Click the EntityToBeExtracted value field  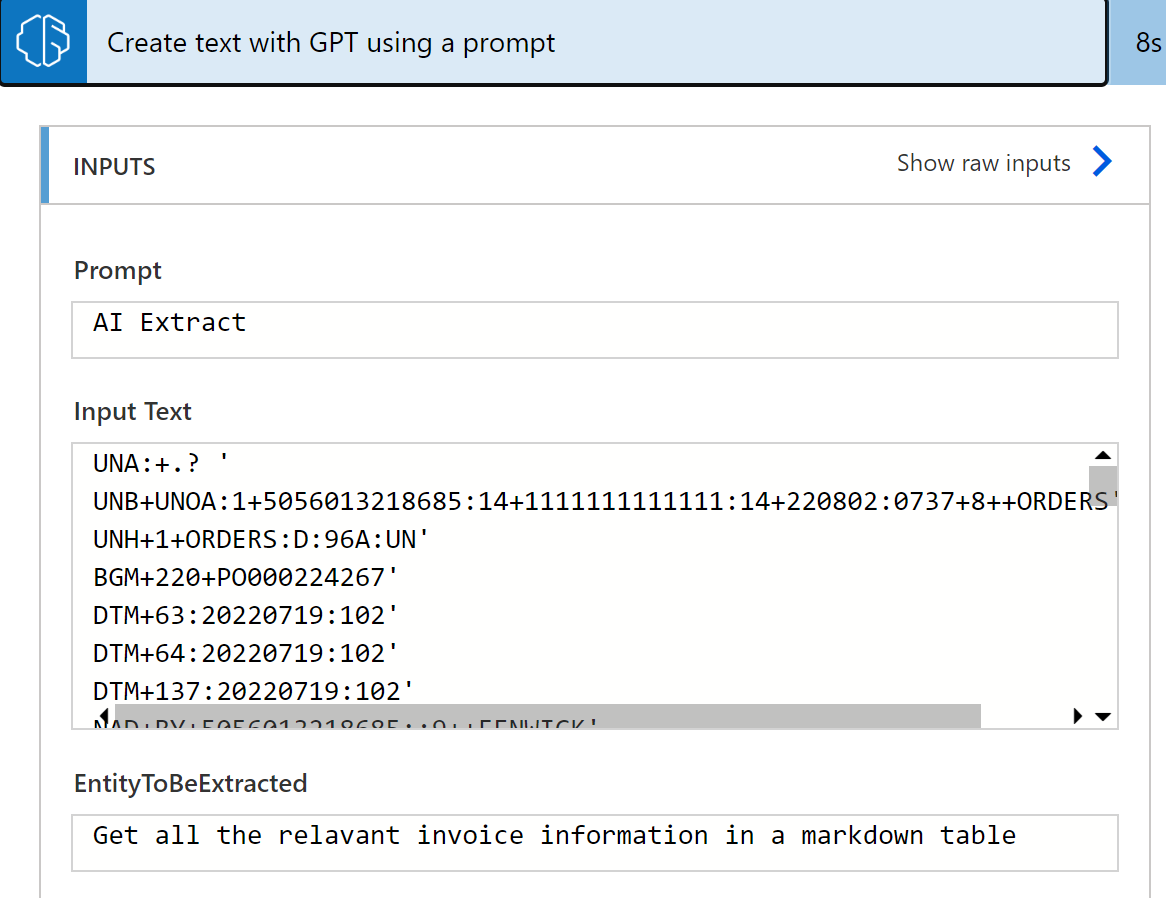(x=594, y=842)
